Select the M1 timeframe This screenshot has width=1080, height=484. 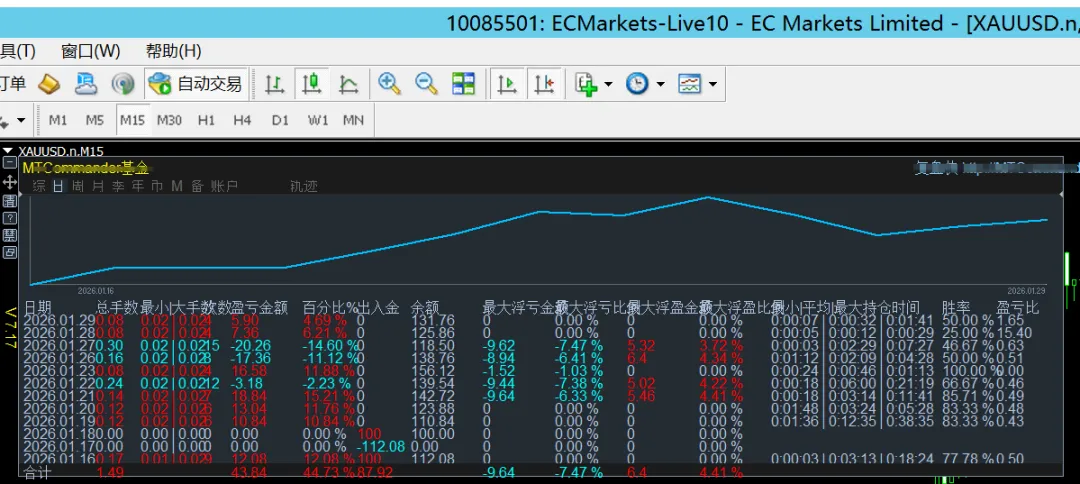click(x=58, y=120)
